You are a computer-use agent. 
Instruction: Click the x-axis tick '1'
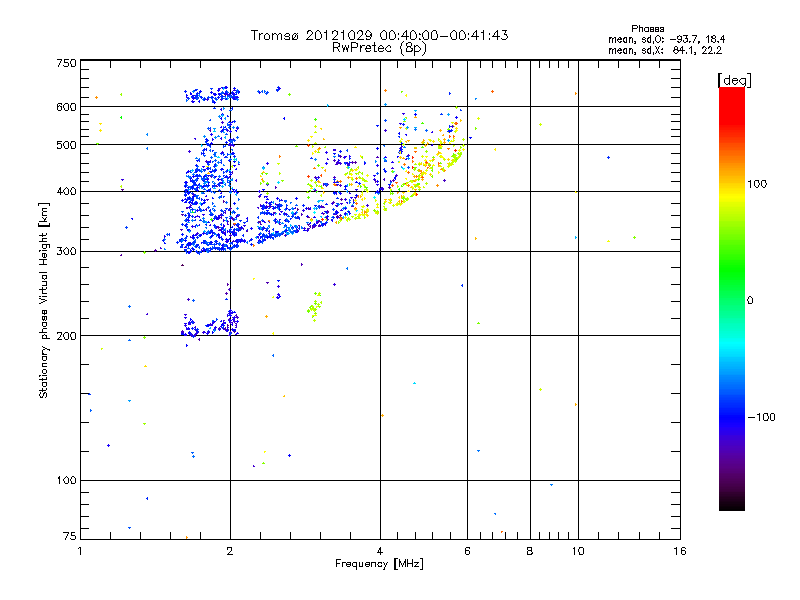(x=80, y=551)
